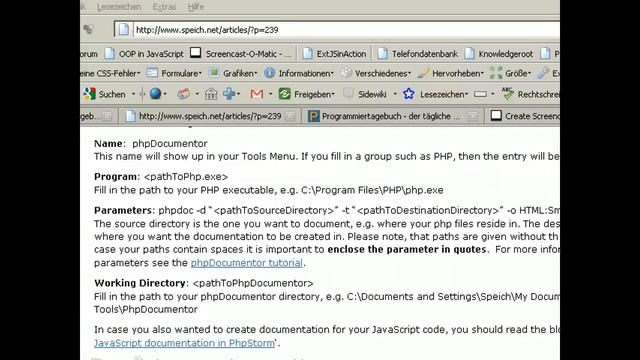The image size is (640, 360).
Task: Close the Programmiertagebuch tab
Action: click(473, 117)
